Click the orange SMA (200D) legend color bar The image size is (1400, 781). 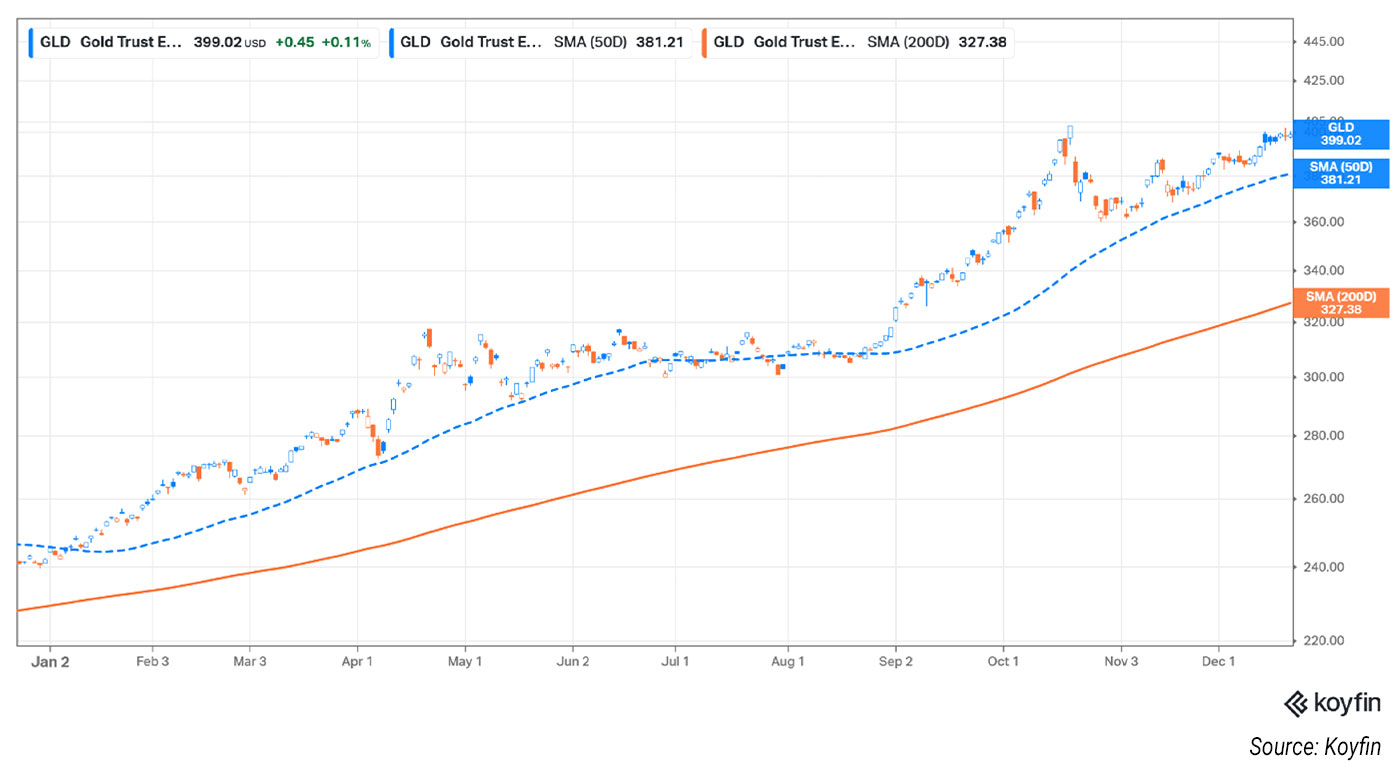pos(704,43)
